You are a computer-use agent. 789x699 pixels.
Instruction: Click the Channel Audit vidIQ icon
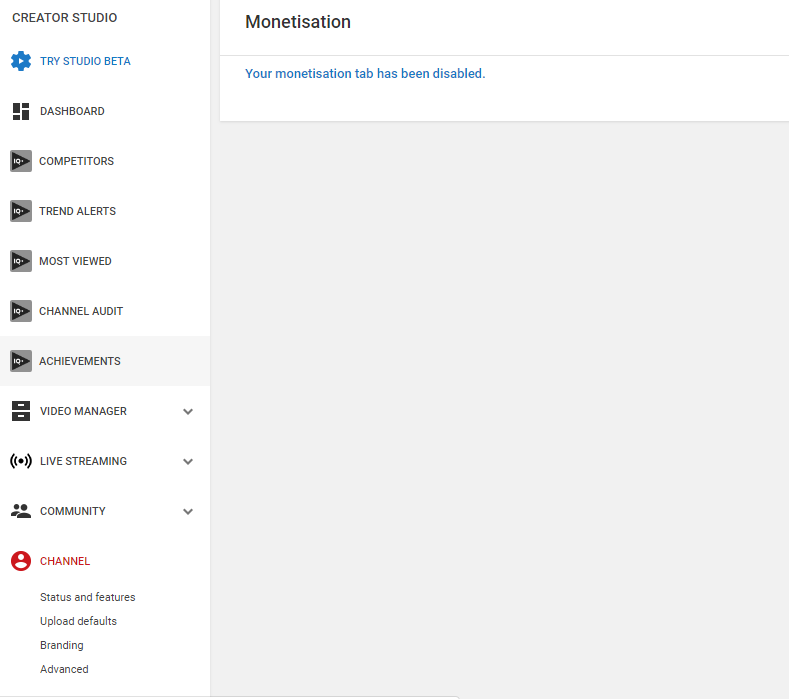pos(21,311)
